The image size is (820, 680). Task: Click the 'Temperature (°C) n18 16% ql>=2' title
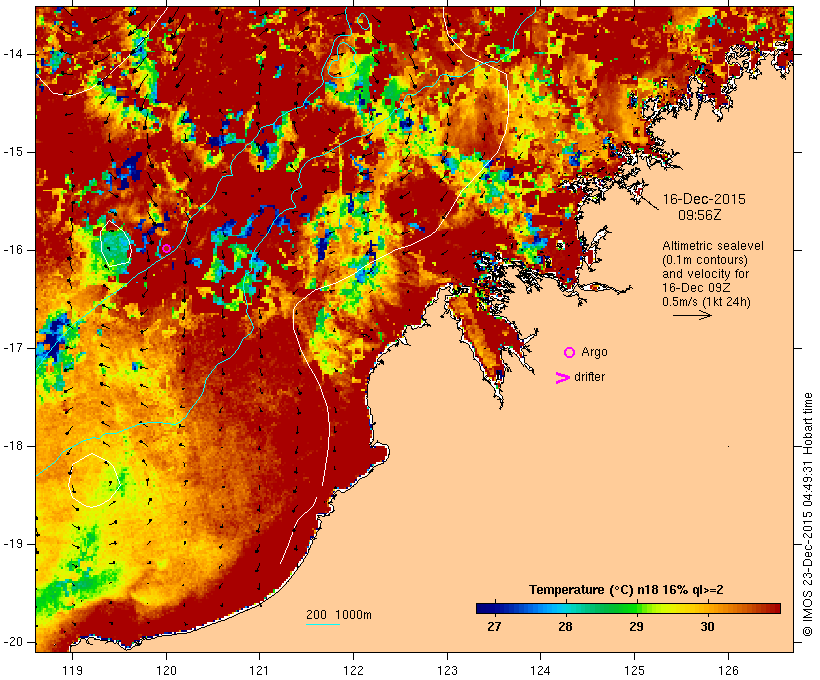click(x=626, y=590)
